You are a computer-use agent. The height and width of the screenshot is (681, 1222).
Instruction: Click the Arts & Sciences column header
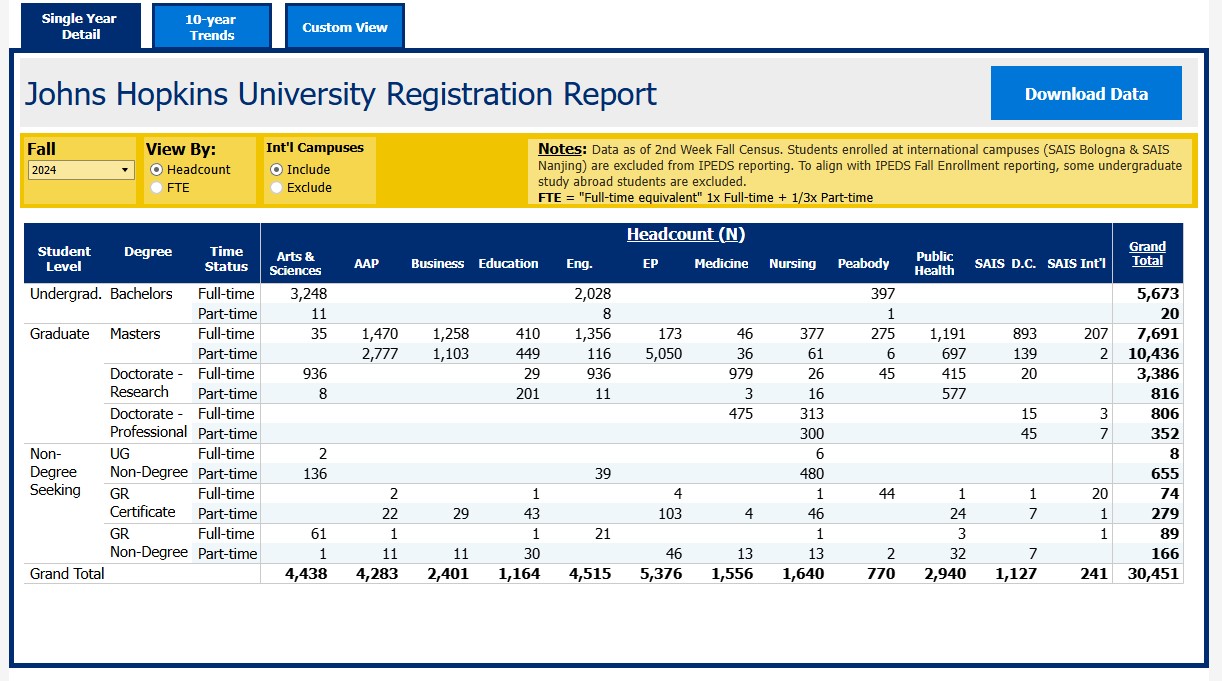[296, 264]
